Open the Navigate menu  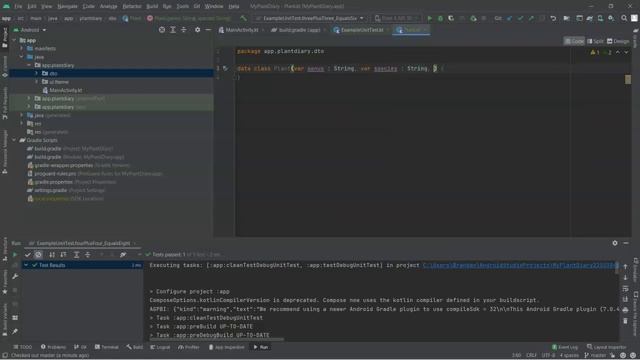pos(67,7)
